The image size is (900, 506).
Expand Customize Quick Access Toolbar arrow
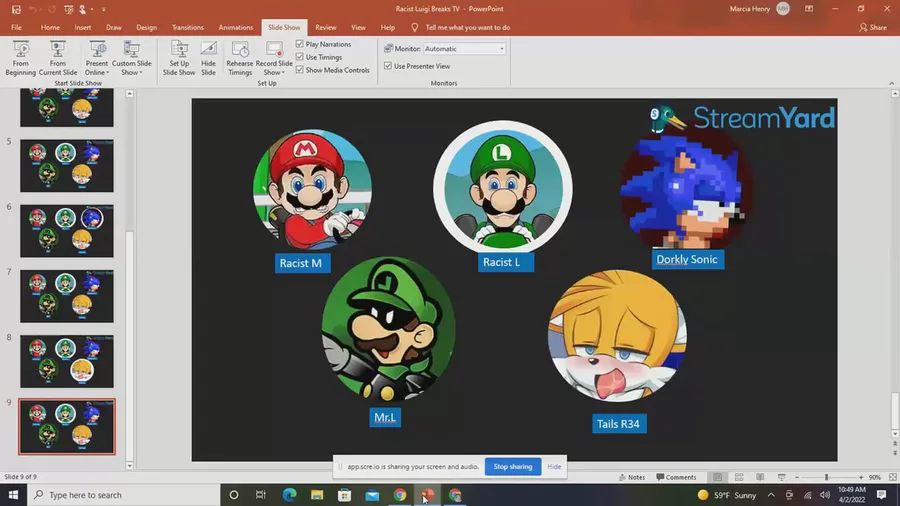click(x=104, y=9)
